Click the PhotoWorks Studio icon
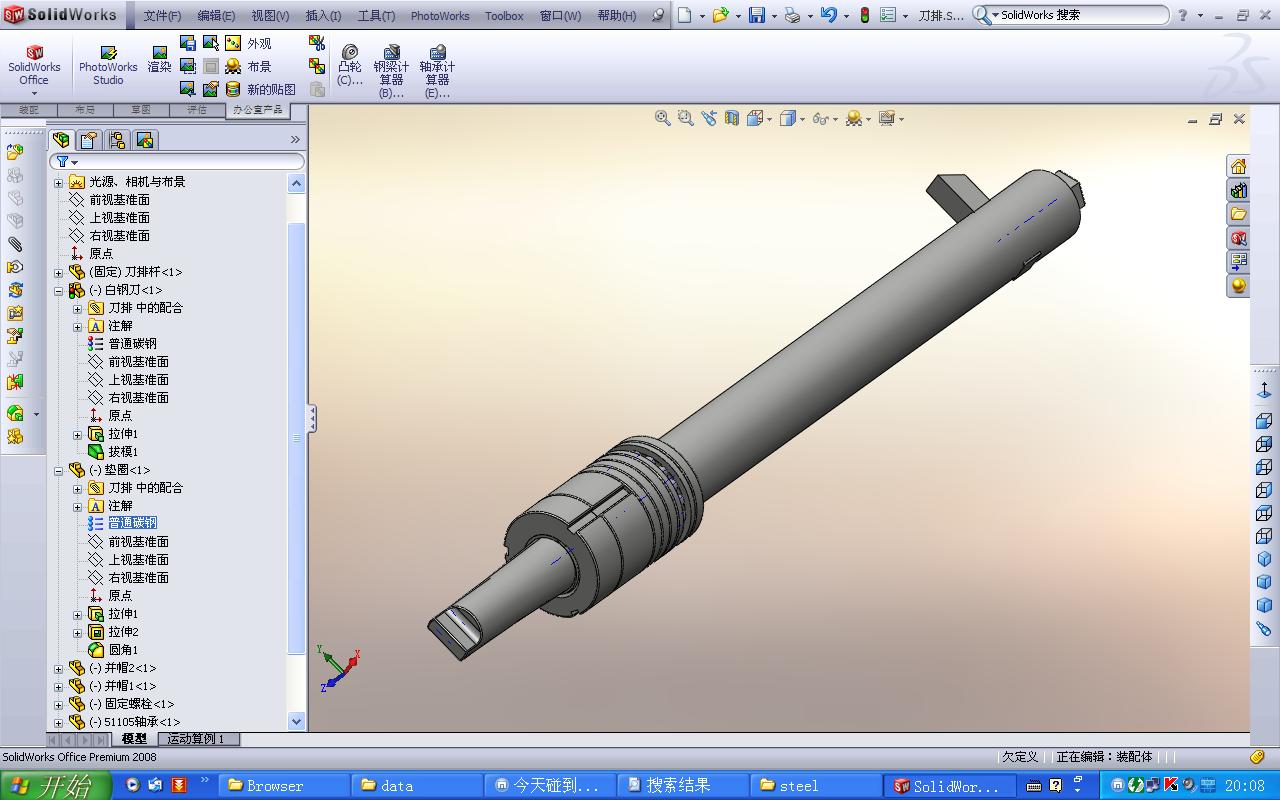1280x800 pixels. pos(108,65)
